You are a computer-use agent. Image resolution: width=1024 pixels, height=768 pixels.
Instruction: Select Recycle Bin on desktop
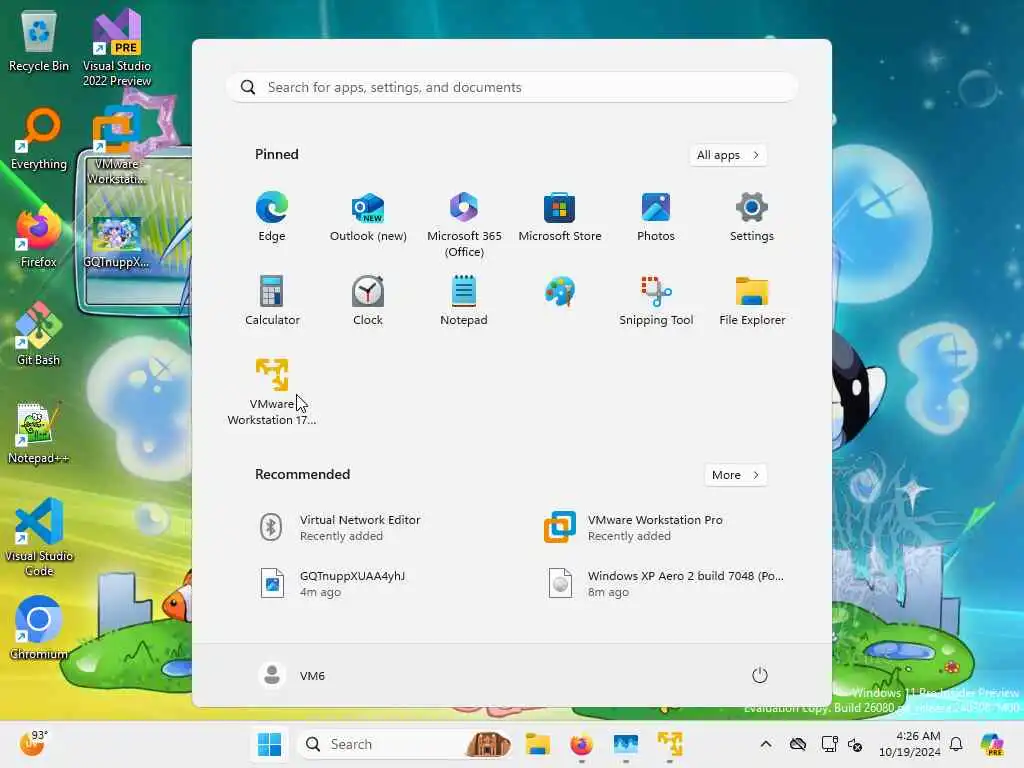[x=39, y=42]
